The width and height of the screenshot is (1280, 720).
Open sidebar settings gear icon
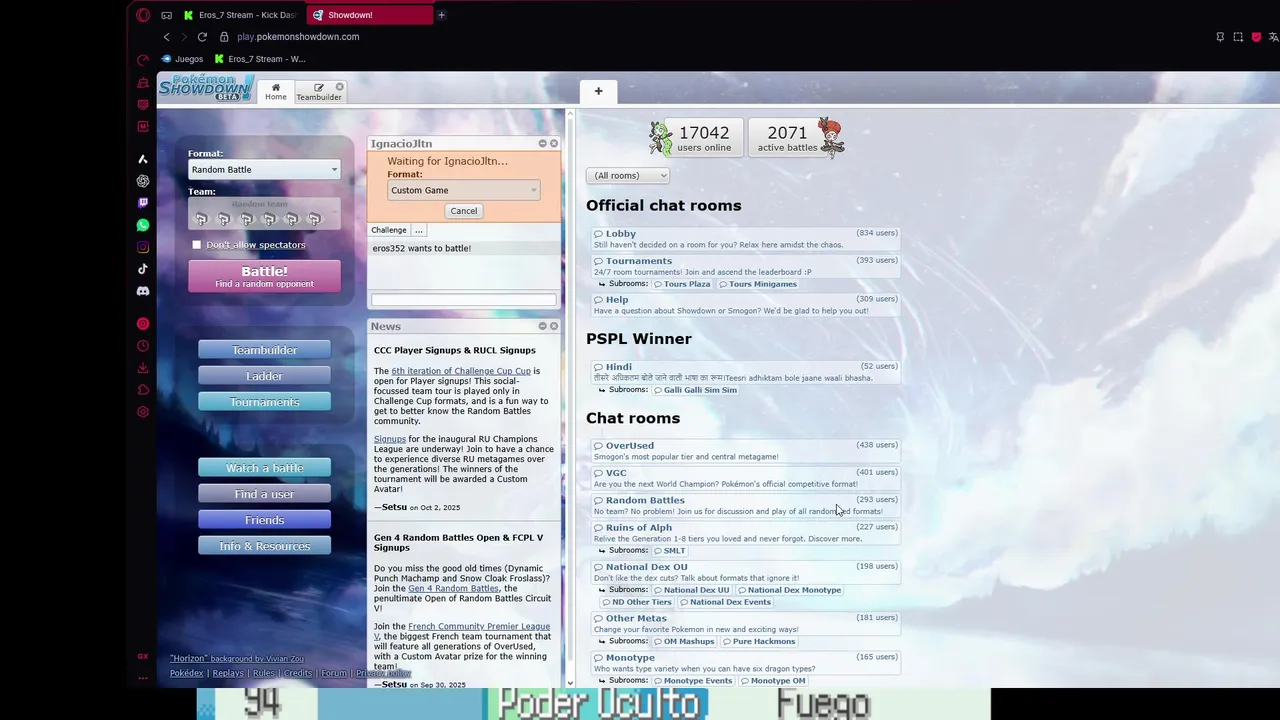coord(143,412)
